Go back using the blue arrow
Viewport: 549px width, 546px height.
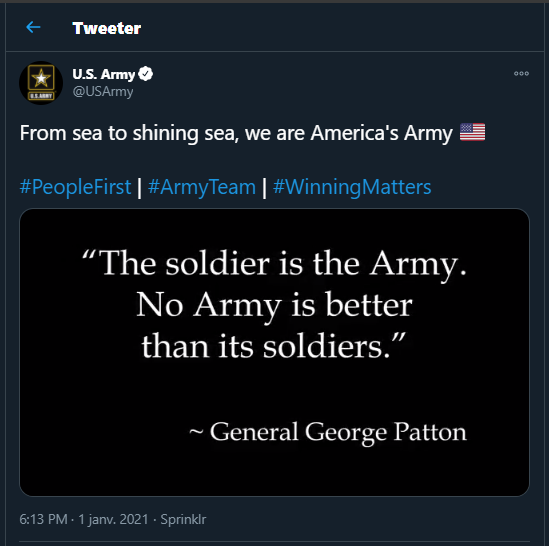click(33, 27)
